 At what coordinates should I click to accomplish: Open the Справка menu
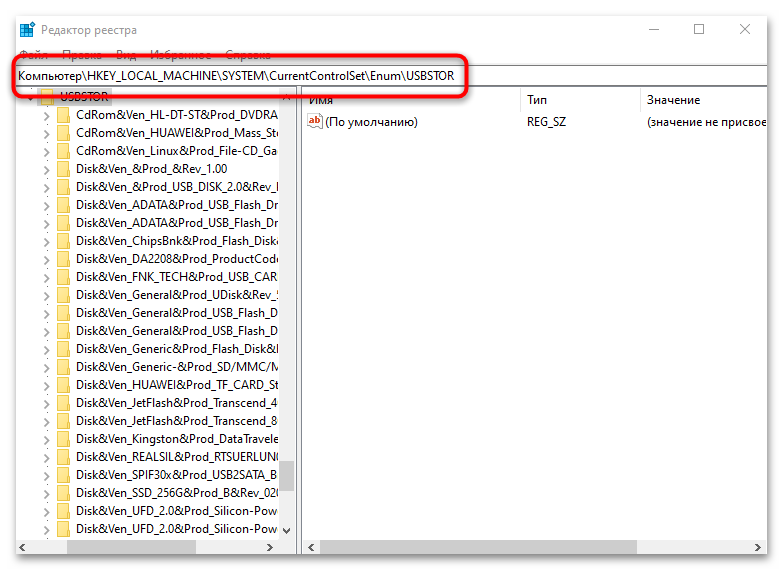click(247, 55)
